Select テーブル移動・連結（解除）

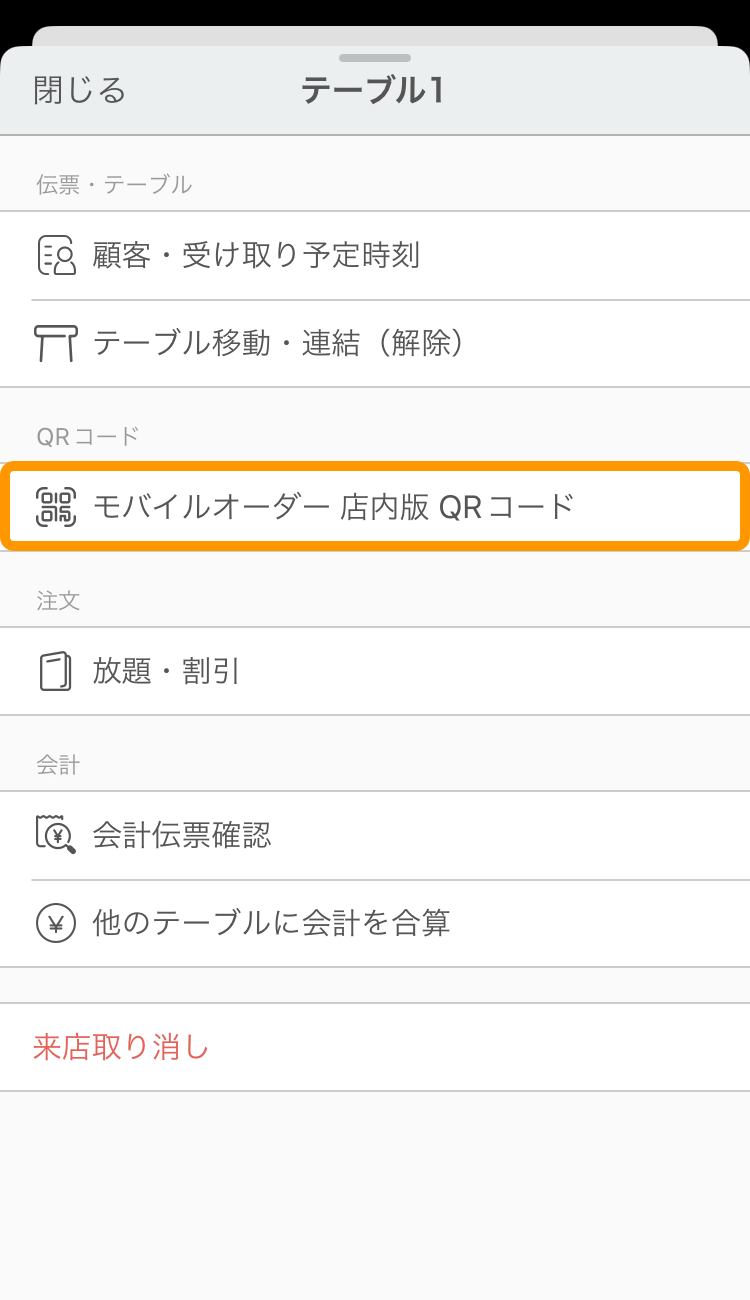pos(375,343)
